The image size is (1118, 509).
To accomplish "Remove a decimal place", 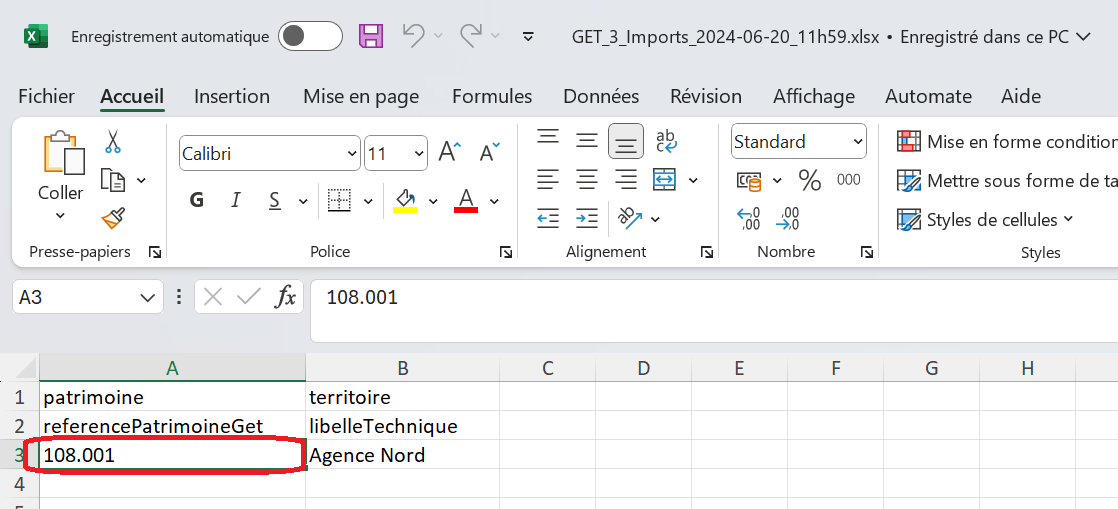I will (x=787, y=219).
